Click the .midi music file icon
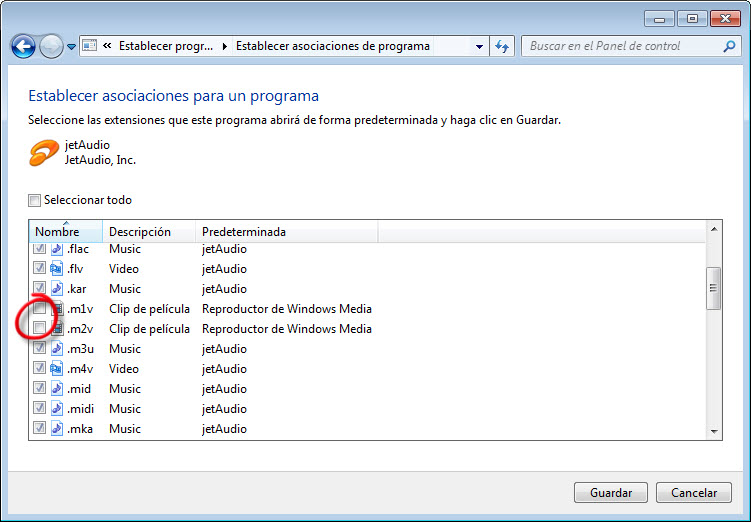The width and height of the screenshot is (751, 522). click(x=57, y=409)
